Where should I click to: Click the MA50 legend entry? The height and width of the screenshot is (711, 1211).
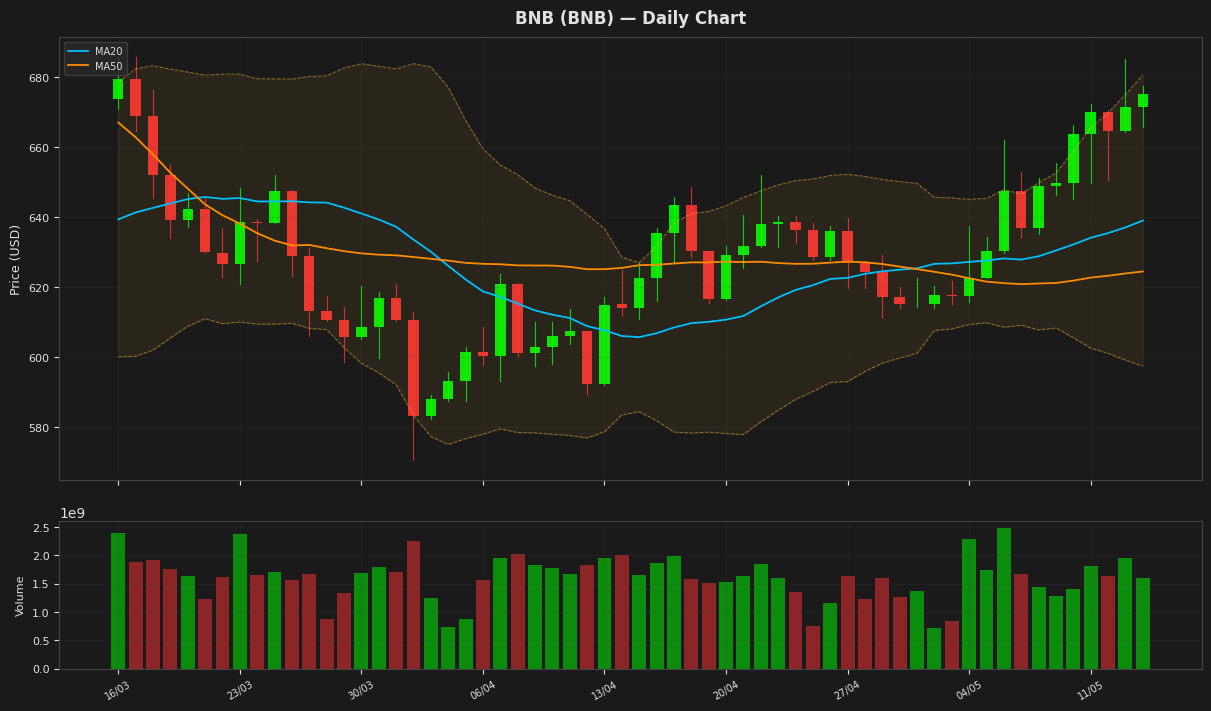(x=94, y=67)
